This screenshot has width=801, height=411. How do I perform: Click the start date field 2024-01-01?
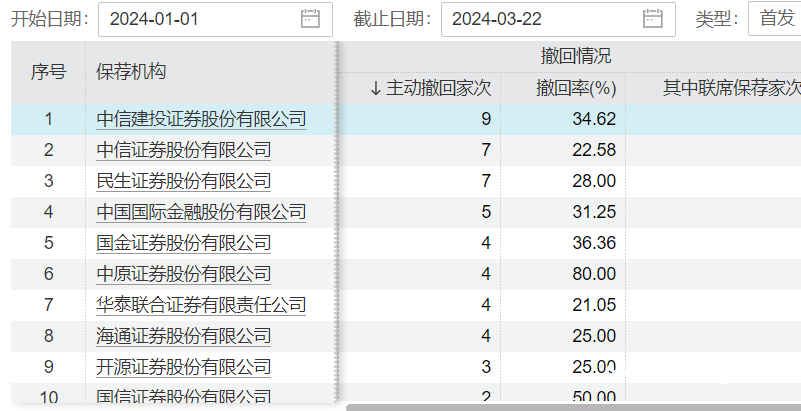pos(215,19)
